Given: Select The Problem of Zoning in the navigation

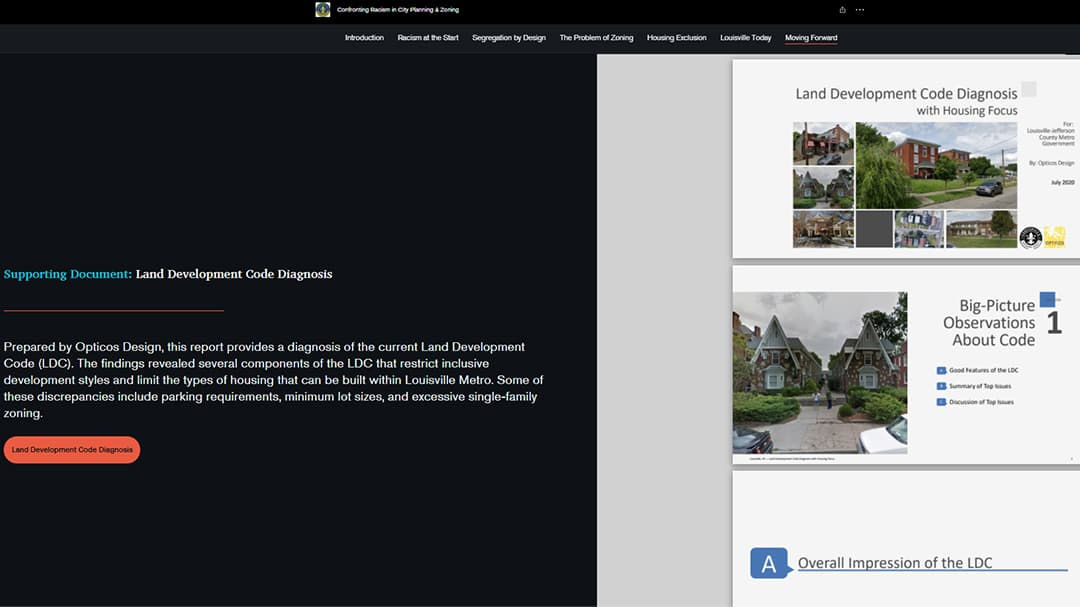Looking at the screenshot, I should tap(596, 37).
